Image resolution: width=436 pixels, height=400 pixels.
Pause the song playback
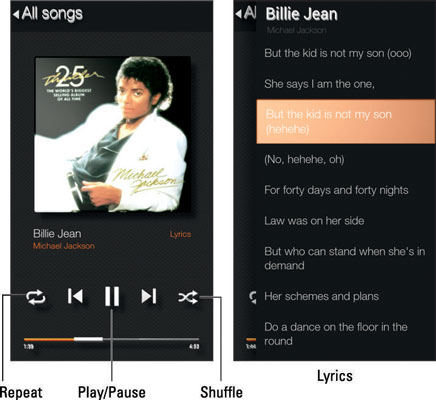click(x=112, y=296)
